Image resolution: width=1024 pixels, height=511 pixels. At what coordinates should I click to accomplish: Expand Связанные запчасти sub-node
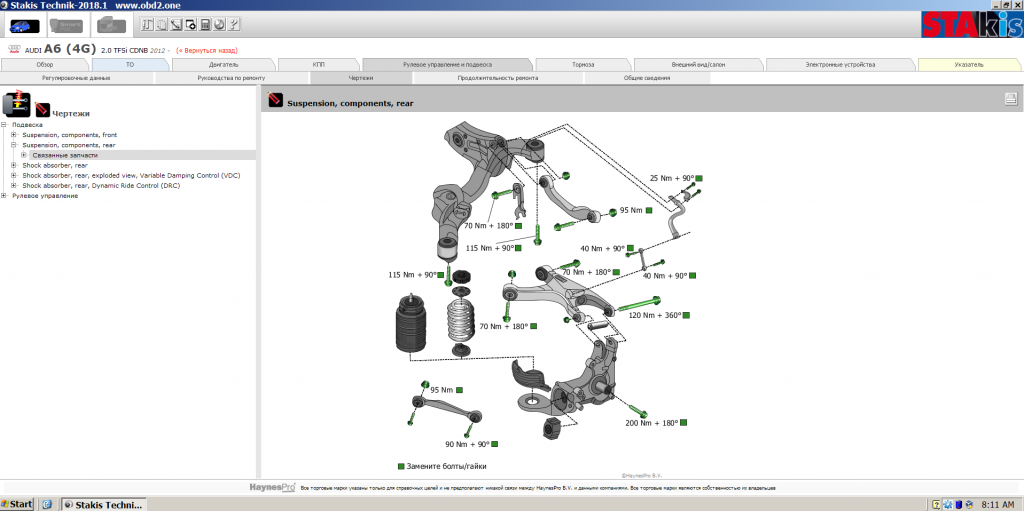coord(24,155)
